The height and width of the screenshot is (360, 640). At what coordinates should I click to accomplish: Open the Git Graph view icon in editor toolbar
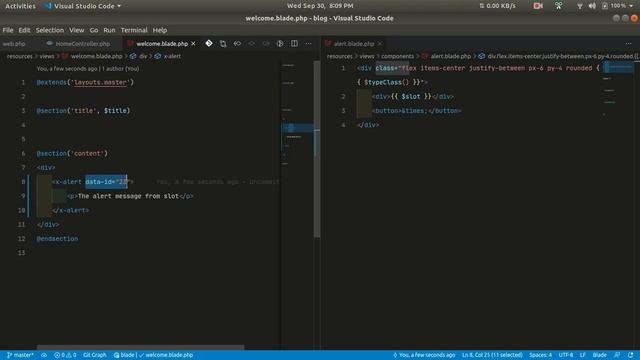click(209, 43)
